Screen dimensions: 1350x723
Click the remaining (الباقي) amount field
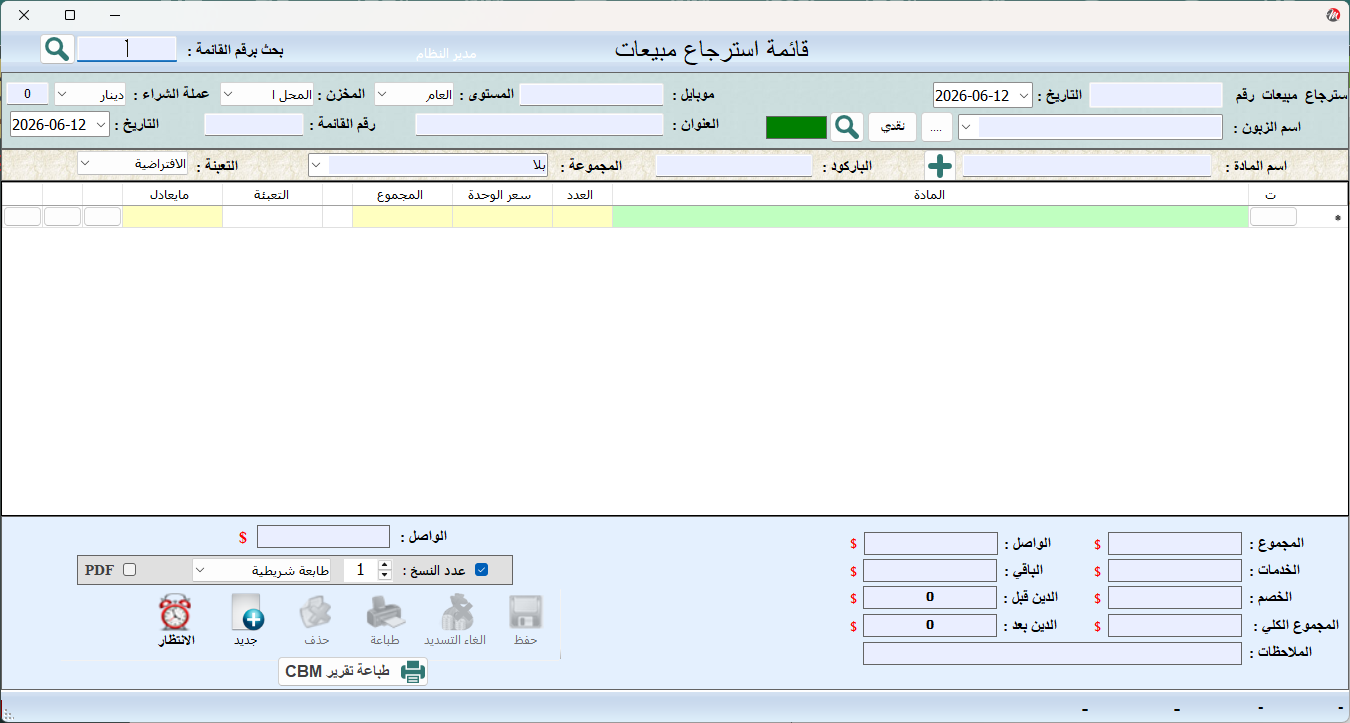click(x=930, y=571)
